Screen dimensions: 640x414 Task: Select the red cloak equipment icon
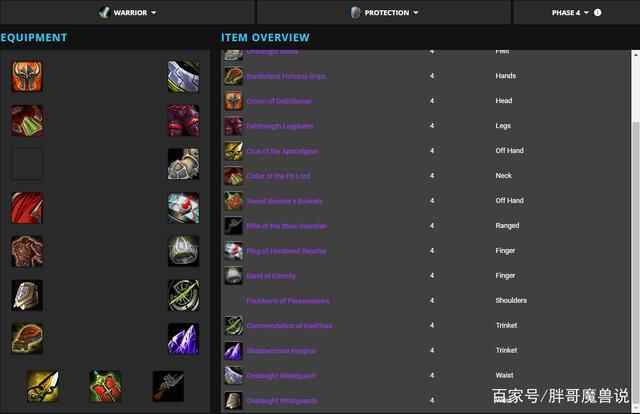[27, 208]
